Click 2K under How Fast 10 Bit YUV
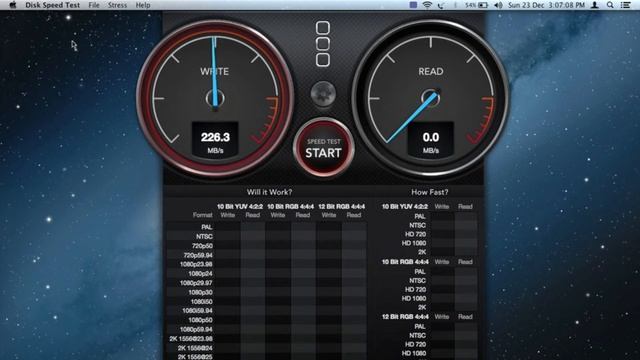 click(422, 252)
